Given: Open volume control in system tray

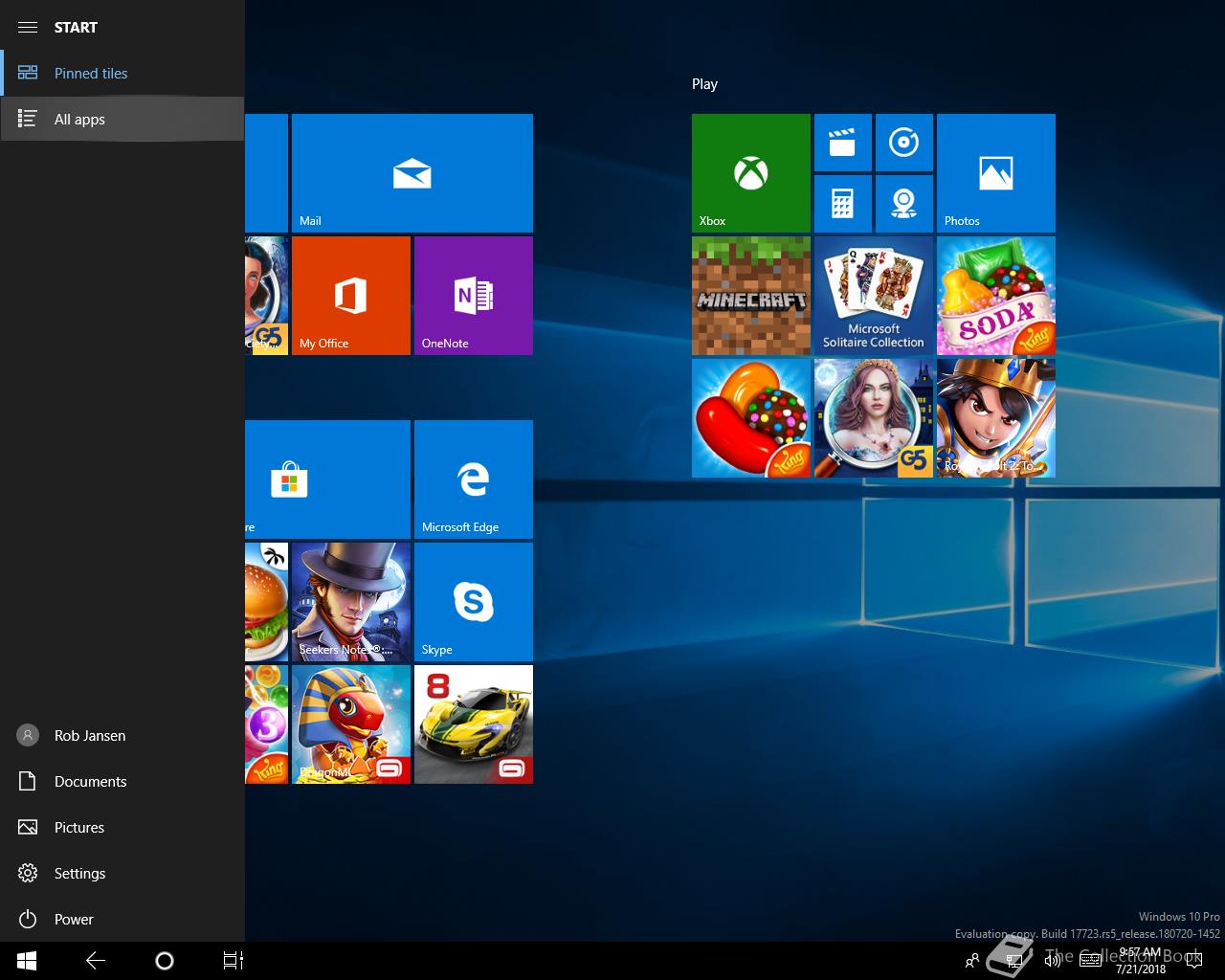Looking at the screenshot, I should (x=1053, y=961).
